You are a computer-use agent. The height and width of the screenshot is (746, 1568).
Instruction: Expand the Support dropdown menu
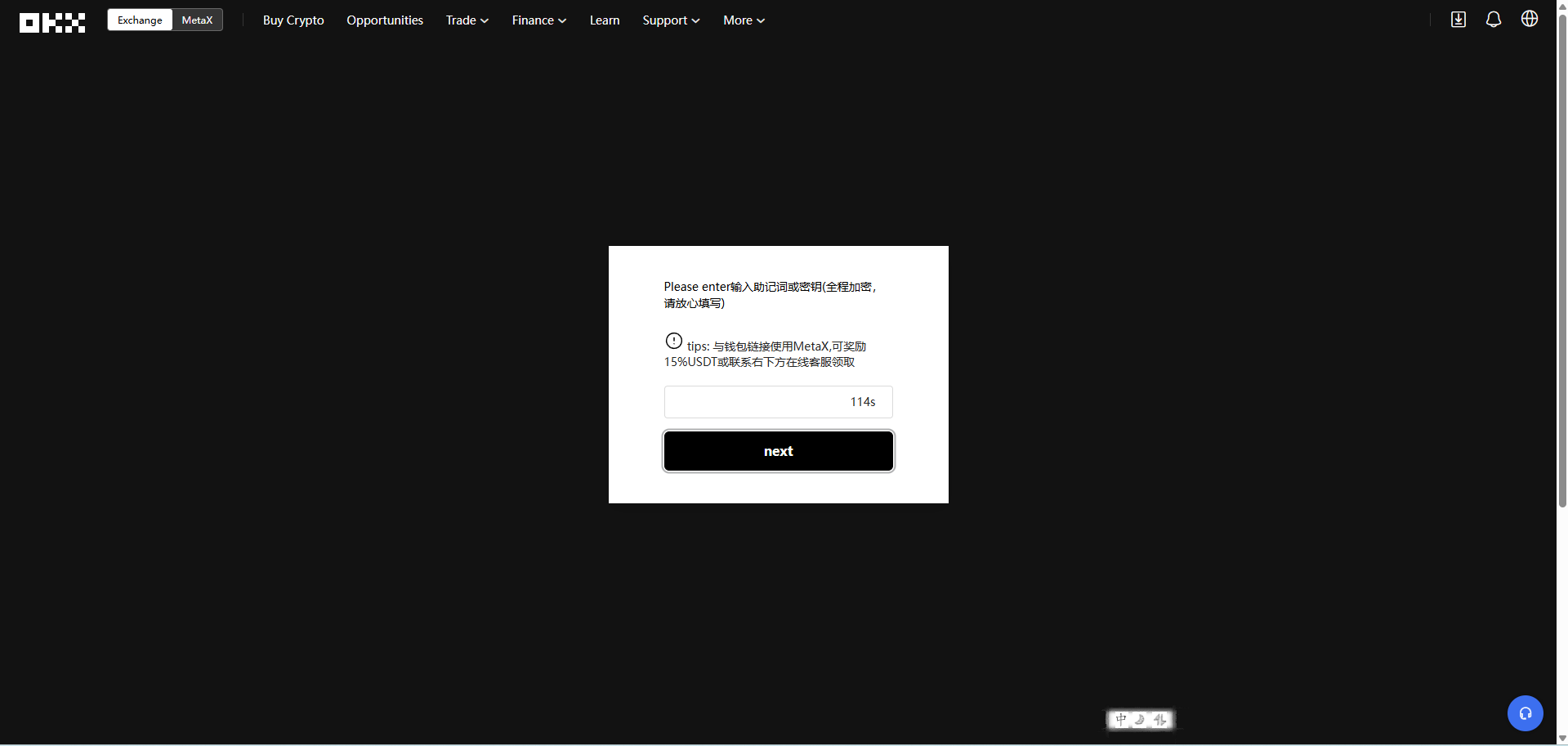[x=670, y=20]
